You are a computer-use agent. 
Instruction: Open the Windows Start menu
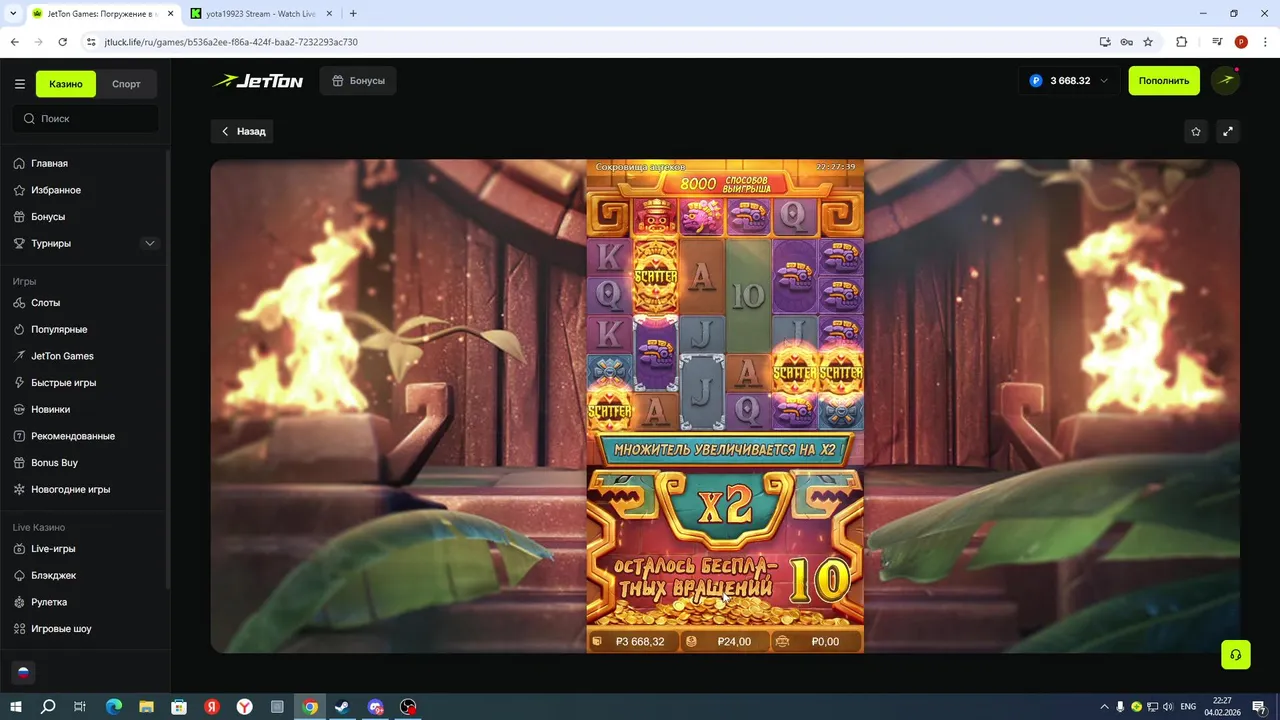pos(16,707)
